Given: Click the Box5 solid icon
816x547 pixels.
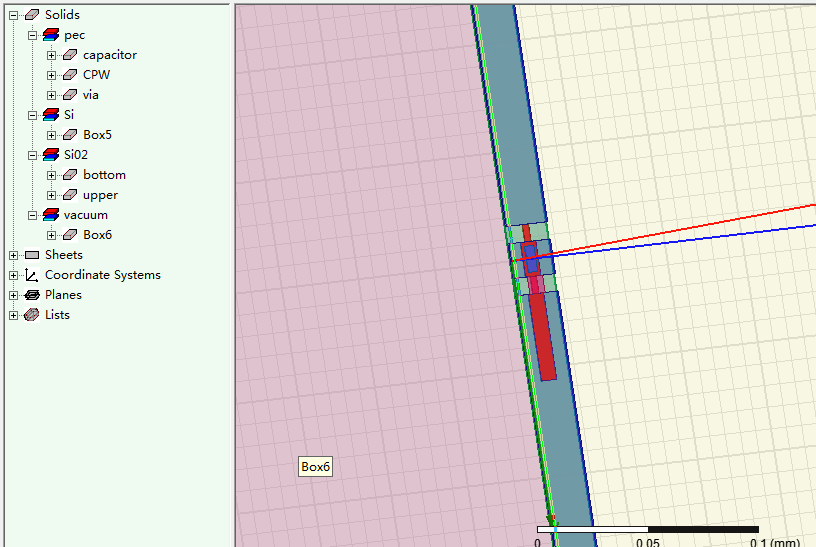Looking at the screenshot, I should pyautogui.click(x=70, y=135).
